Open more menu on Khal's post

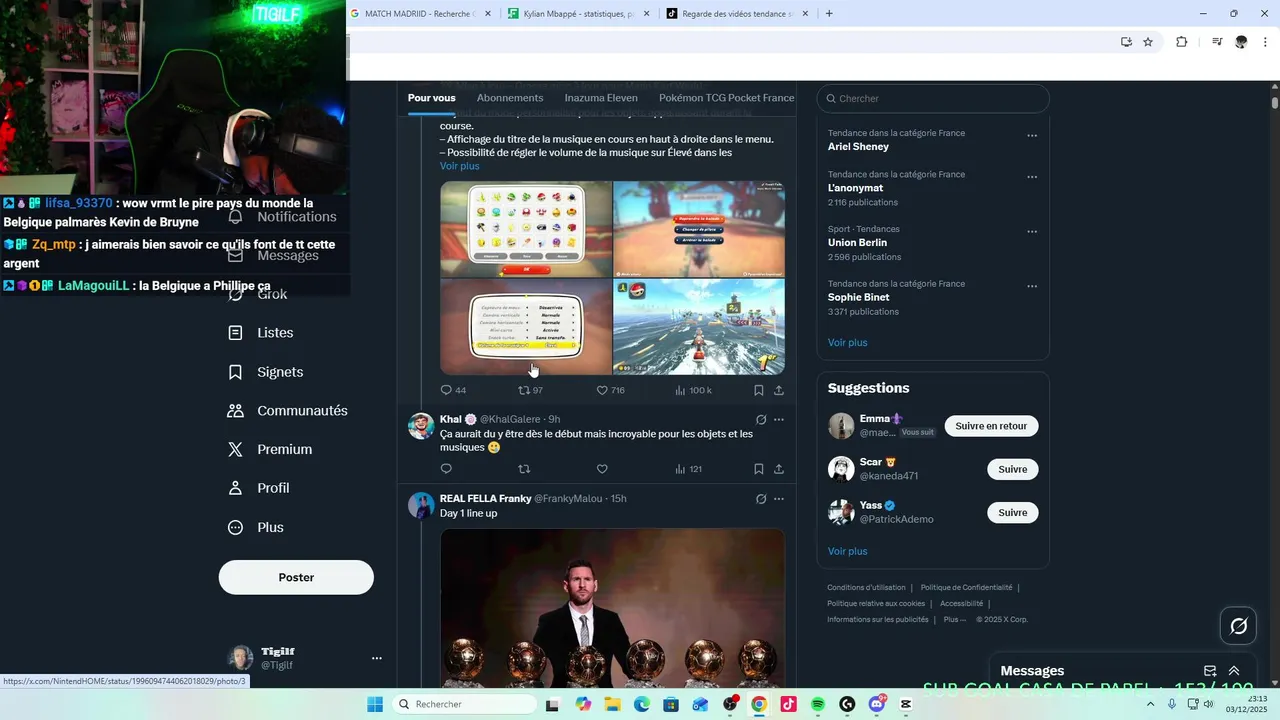pyautogui.click(x=779, y=419)
